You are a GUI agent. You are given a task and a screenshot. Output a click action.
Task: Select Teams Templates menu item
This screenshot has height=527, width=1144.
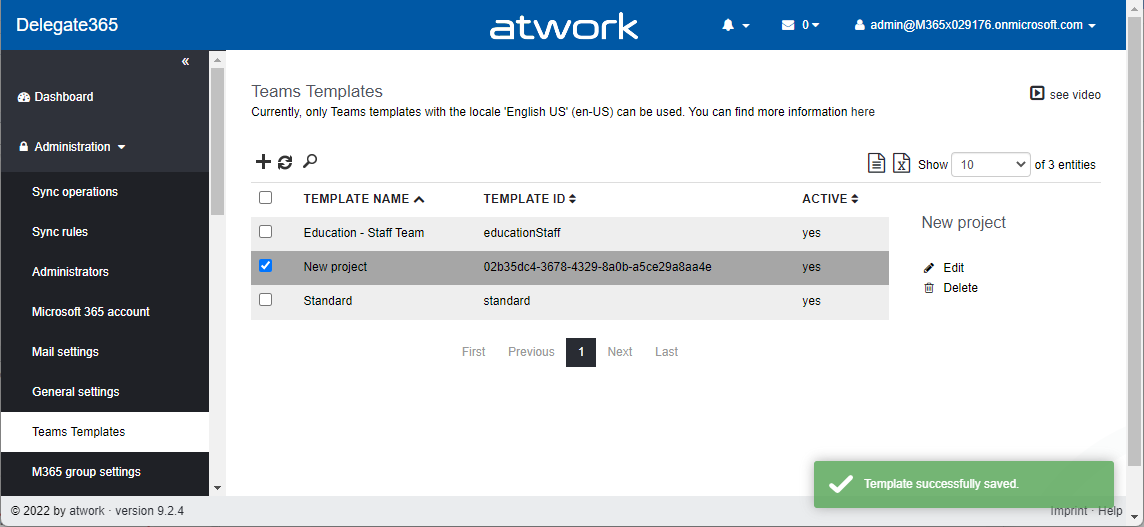[105, 431]
